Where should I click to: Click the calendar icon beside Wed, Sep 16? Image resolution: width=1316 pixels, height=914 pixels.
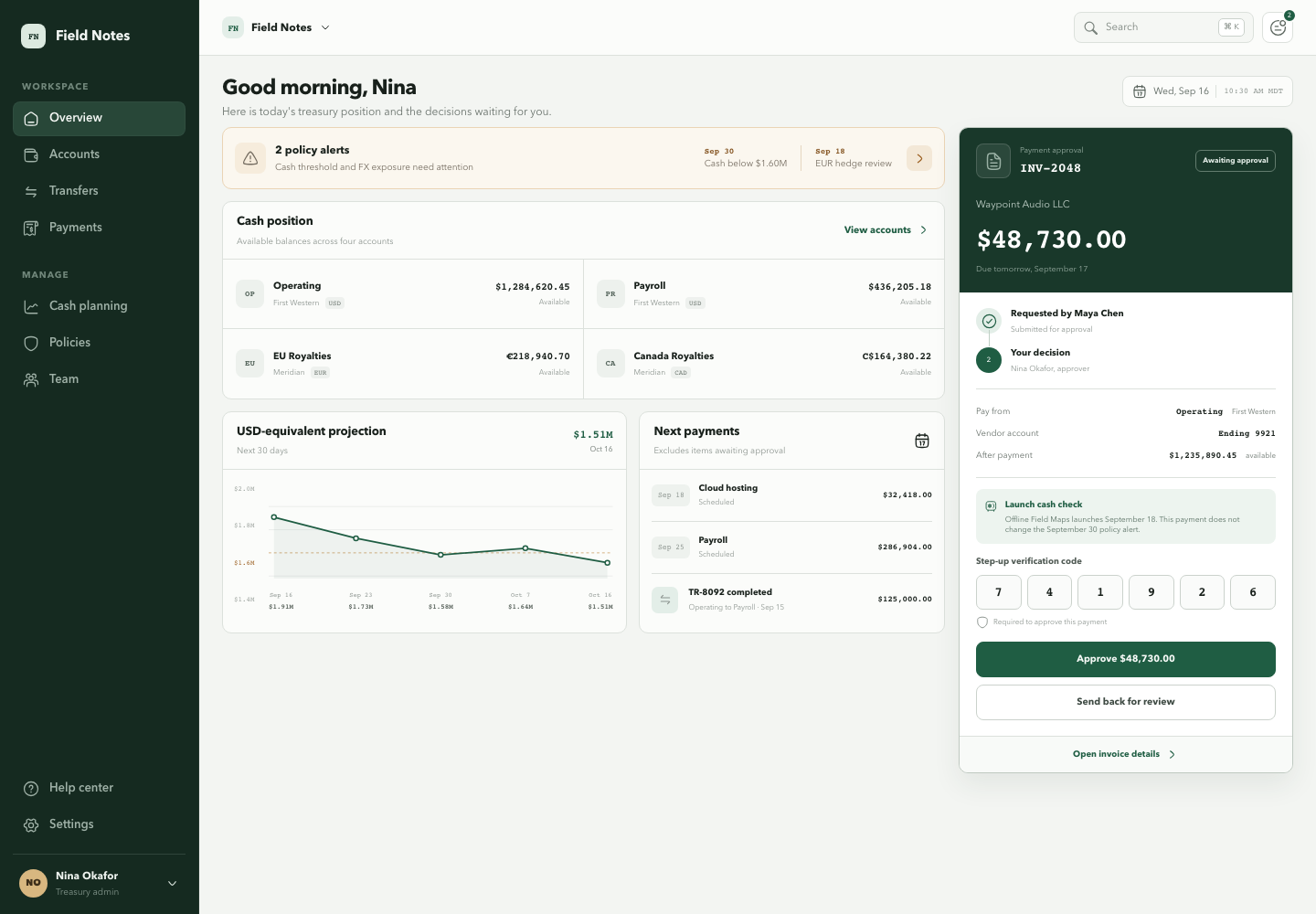pos(1140,91)
